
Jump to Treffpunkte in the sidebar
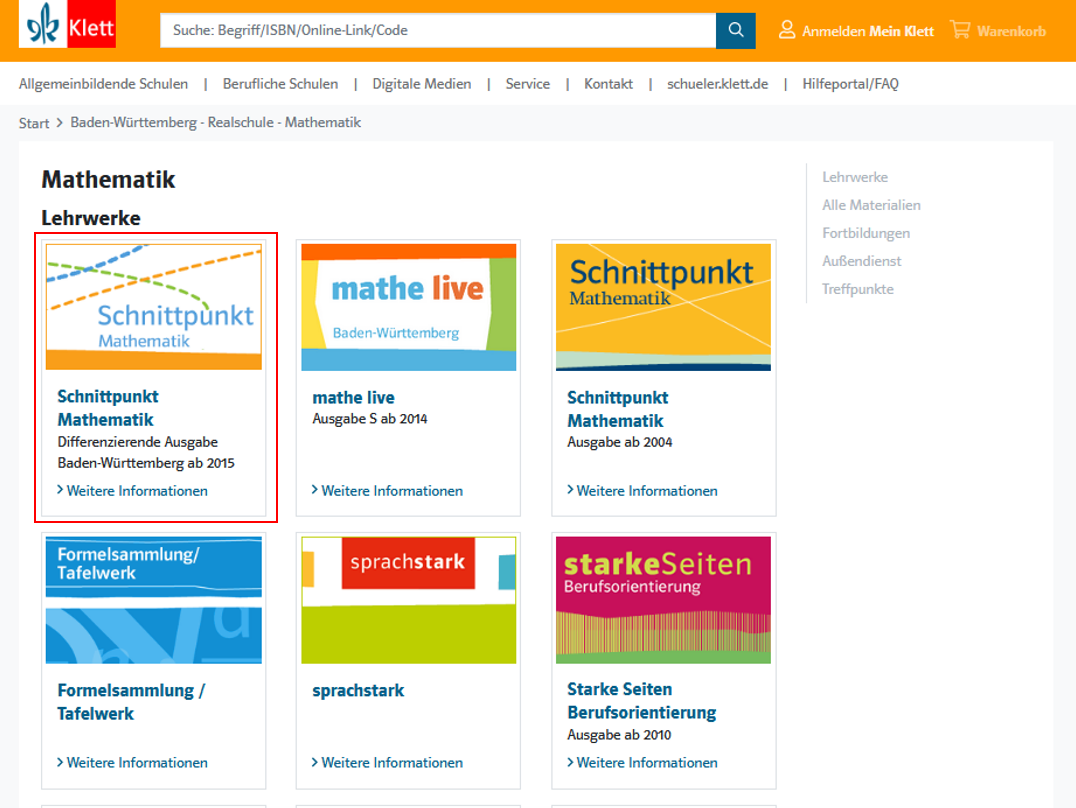coord(857,289)
